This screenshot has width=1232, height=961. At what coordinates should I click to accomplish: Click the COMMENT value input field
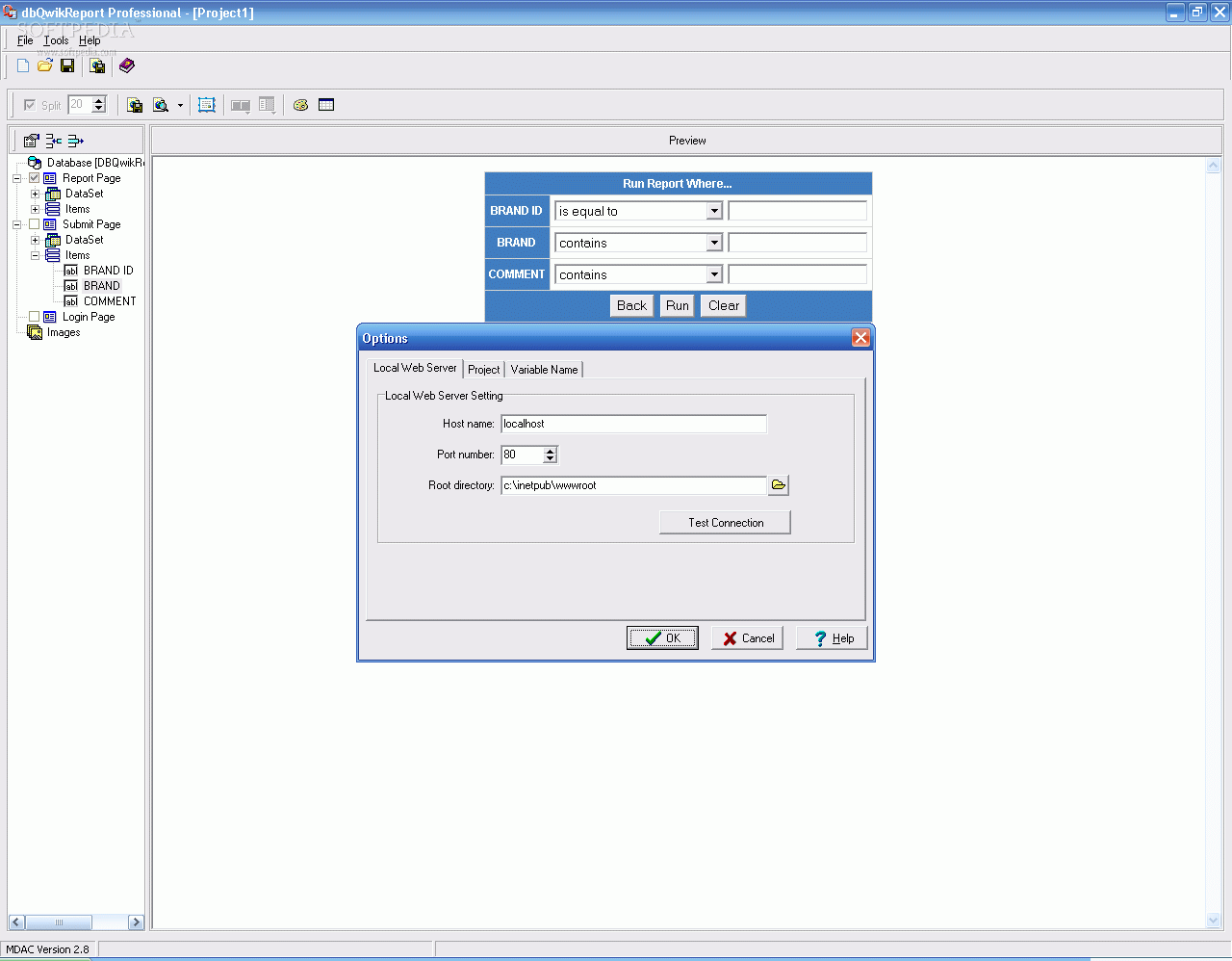[x=798, y=274]
